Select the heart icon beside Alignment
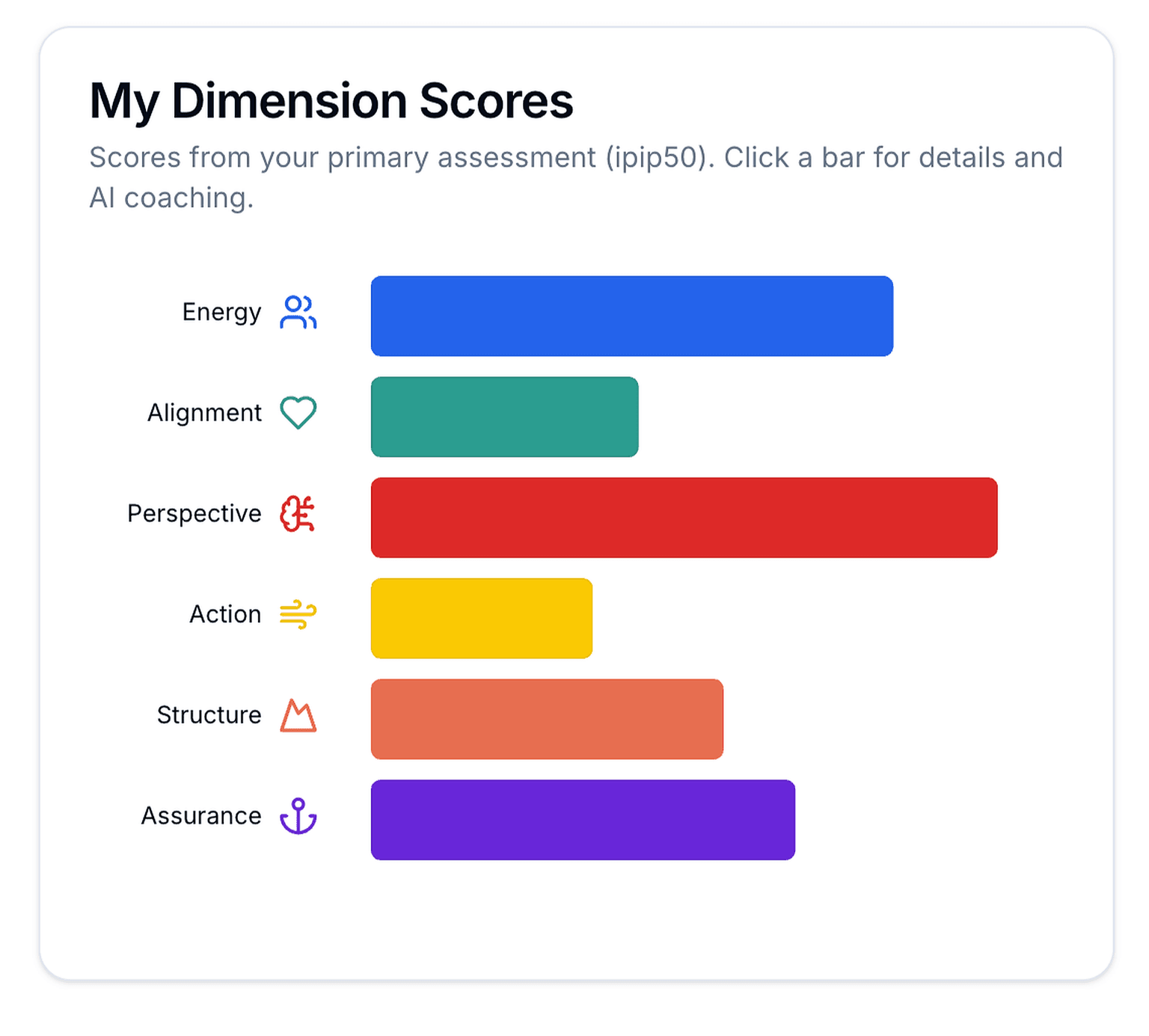Image resolution: width=1149 pixels, height=1036 pixels. click(x=298, y=412)
